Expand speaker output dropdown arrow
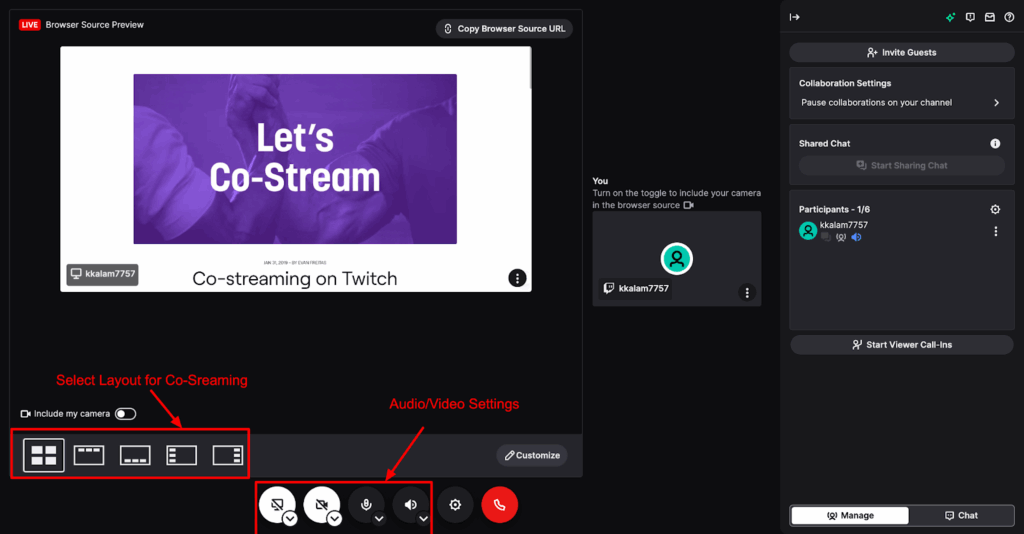Image resolution: width=1024 pixels, height=534 pixels. click(x=423, y=519)
